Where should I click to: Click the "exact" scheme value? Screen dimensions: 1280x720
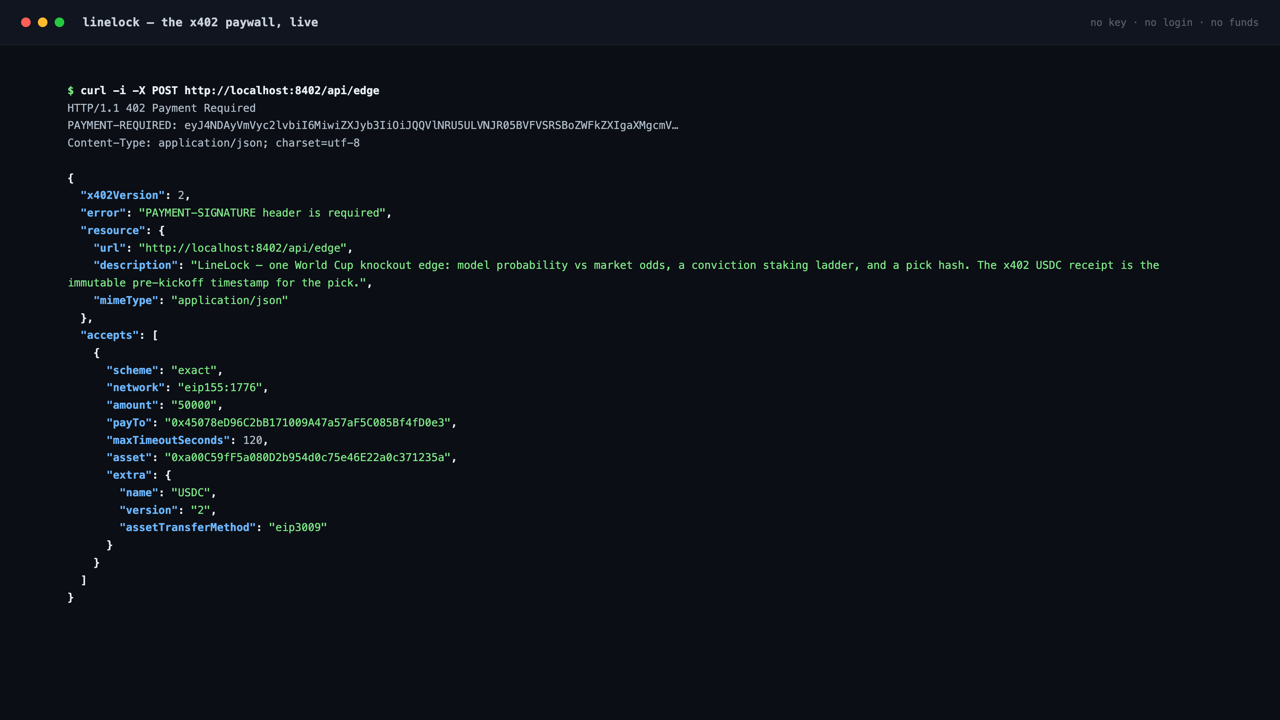pyautogui.click(x=194, y=370)
